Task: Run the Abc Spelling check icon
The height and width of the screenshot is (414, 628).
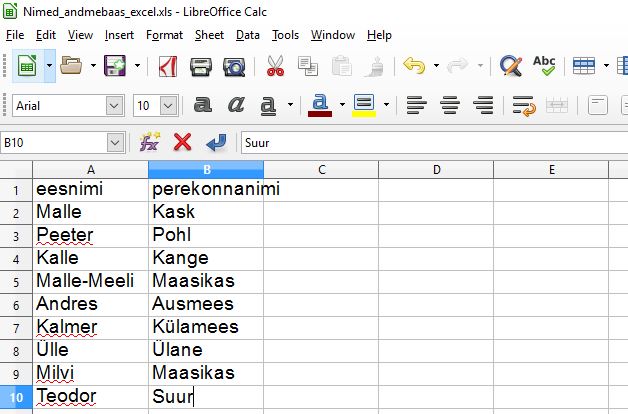Action: (544, 66)
